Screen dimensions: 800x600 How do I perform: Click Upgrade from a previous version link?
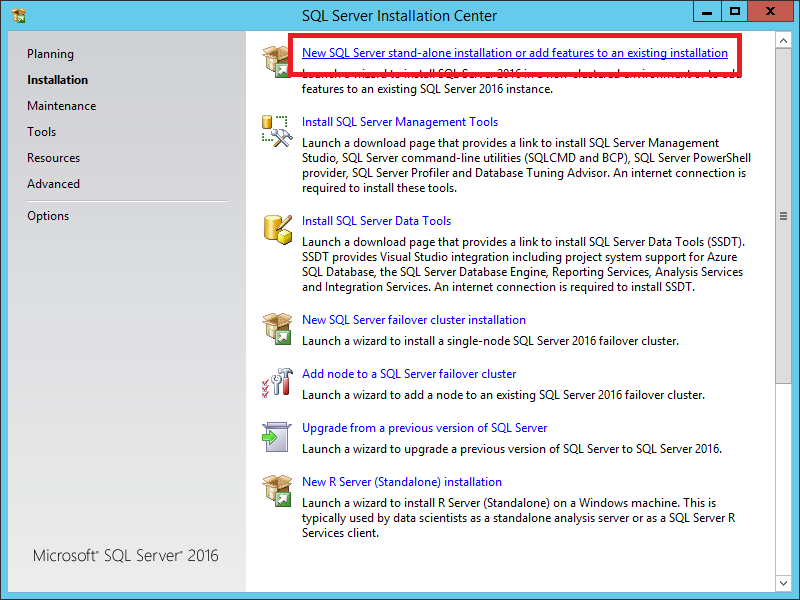[x=424, y=428]
